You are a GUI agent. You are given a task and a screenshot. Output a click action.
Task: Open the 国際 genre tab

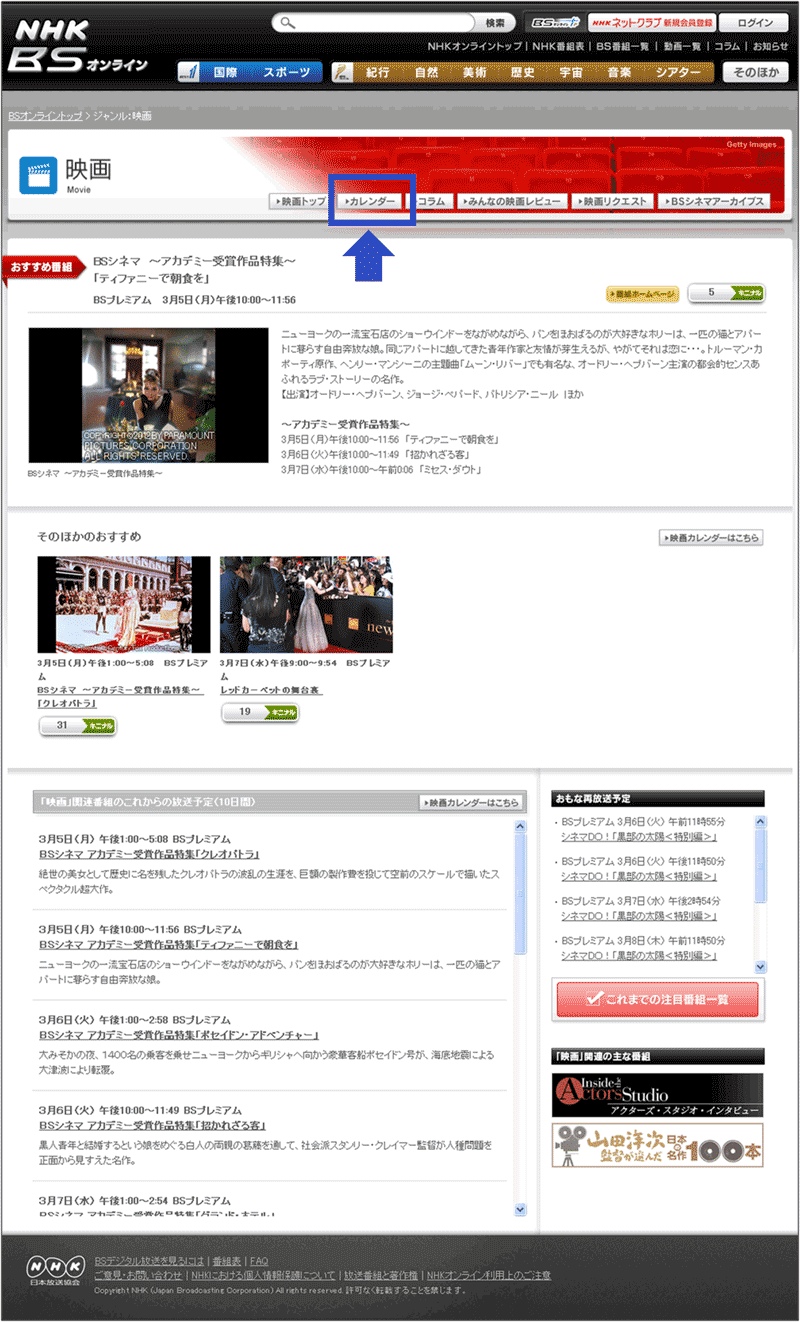tap(225, 72)
